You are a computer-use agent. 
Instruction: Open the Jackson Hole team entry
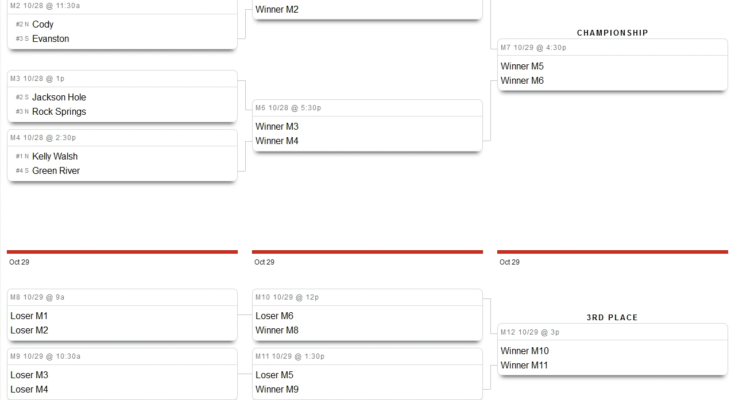[59, 98]
